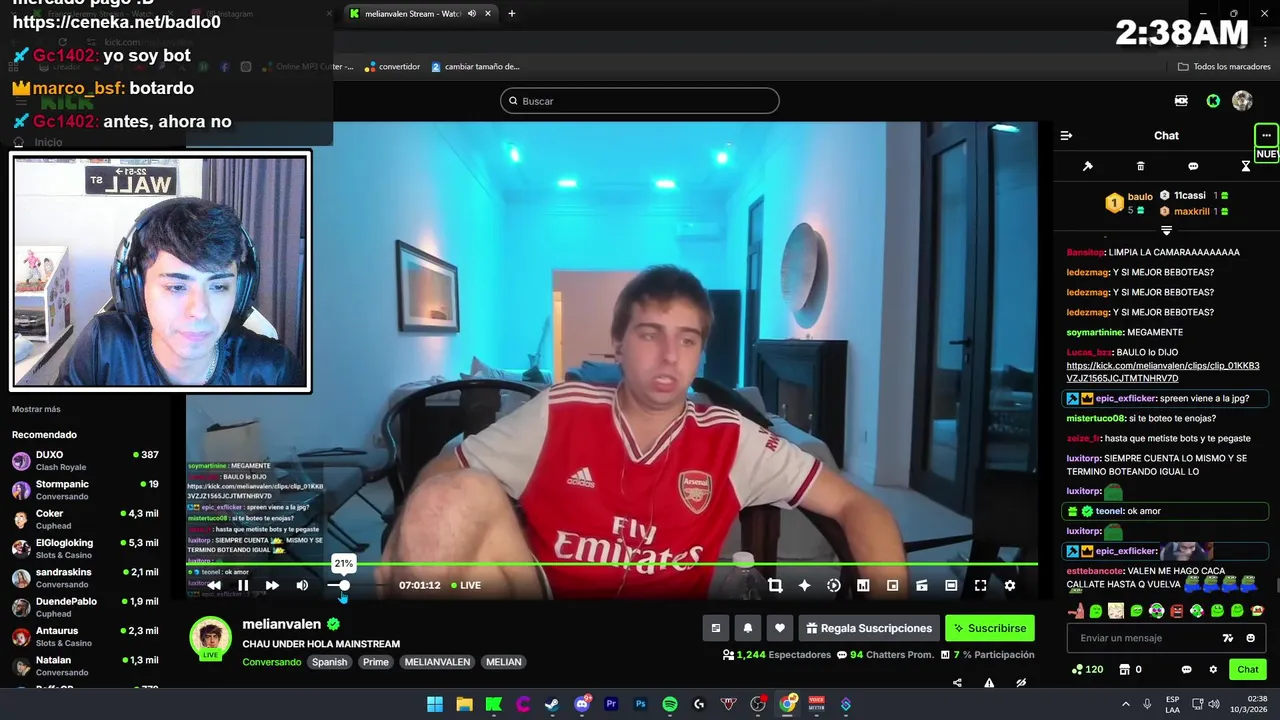Skip forward with the fast-forward button
This screenshot has height=720, width=1280.
[272, 585]
